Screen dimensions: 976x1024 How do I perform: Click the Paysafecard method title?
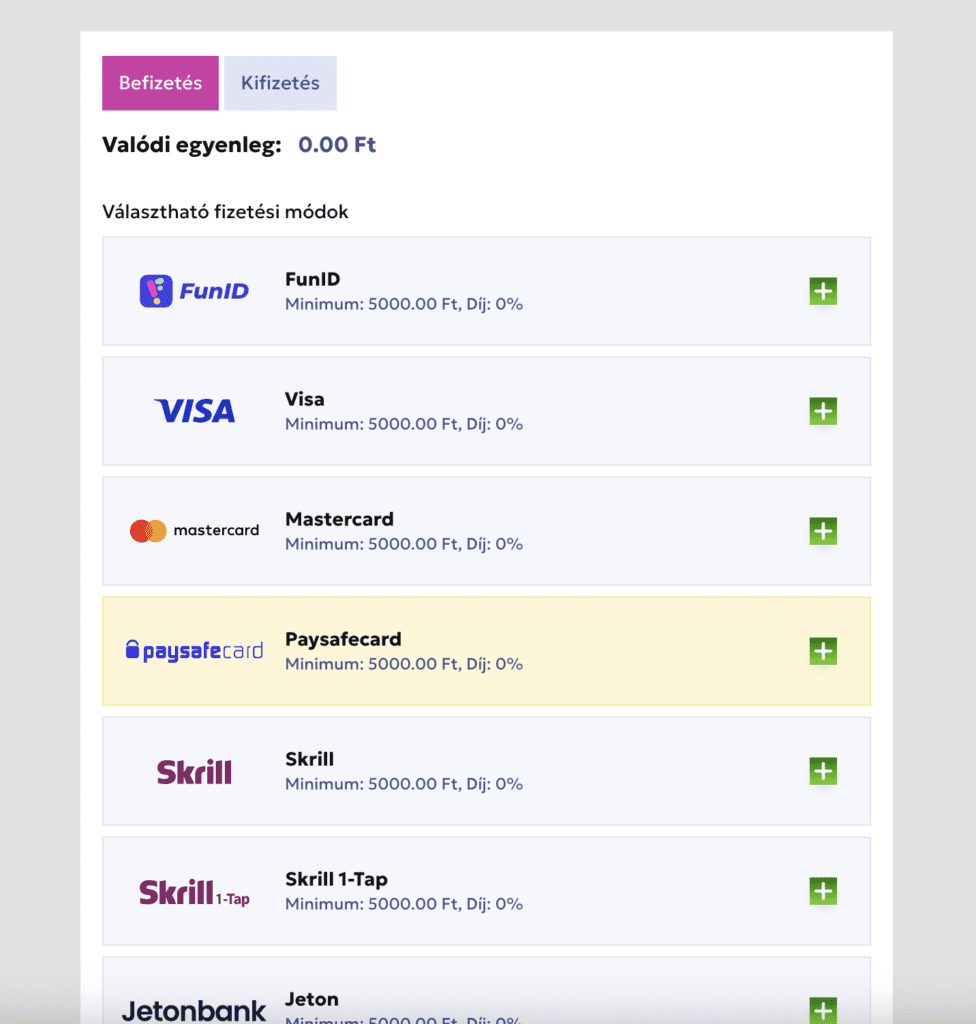343,639
